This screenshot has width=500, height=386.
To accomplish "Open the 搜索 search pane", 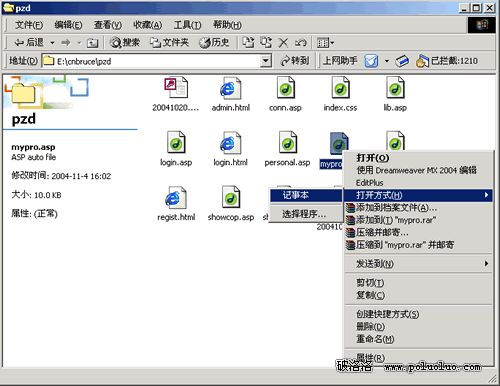I will (125, 43).
